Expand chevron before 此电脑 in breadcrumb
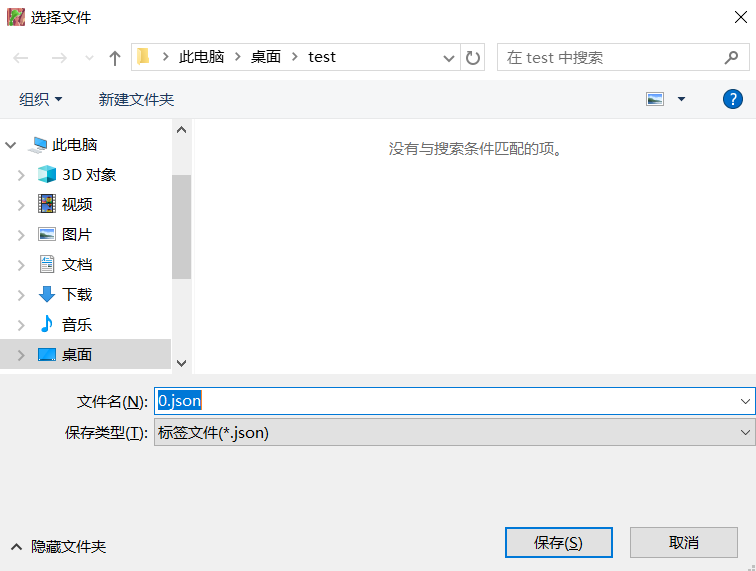Image resolution: width=756 pixels, height=571 pixels. (165, 57)
